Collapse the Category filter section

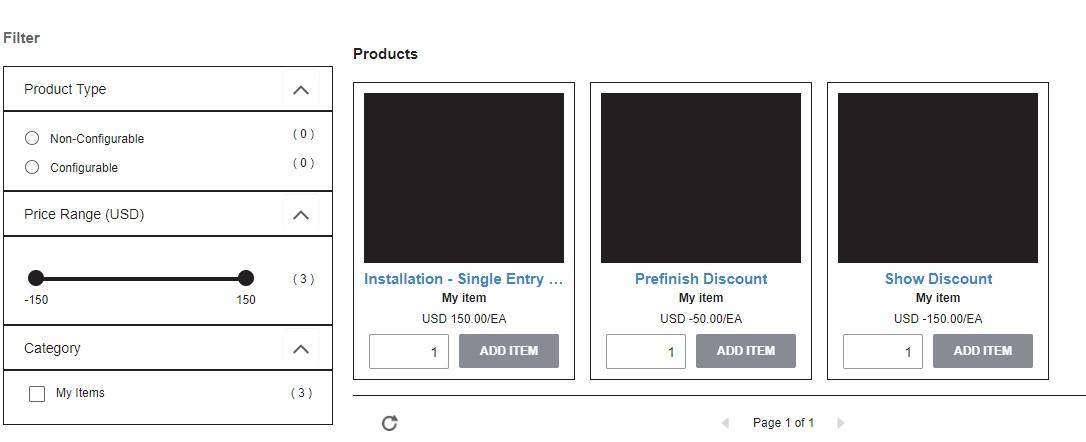coord(300,349)
